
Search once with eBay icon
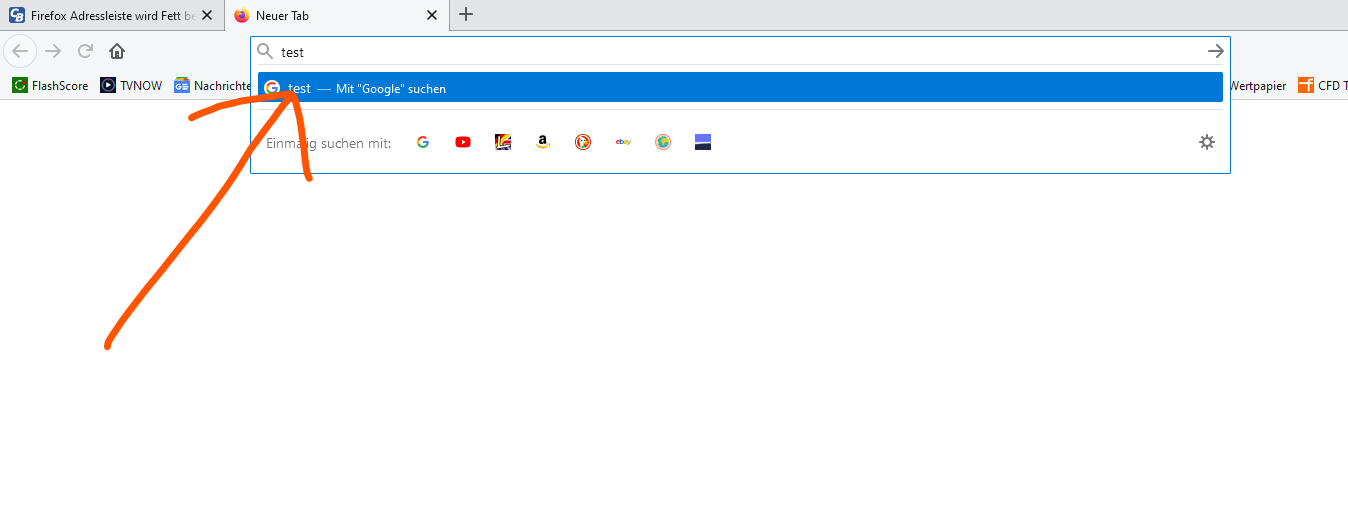[623, 142]
